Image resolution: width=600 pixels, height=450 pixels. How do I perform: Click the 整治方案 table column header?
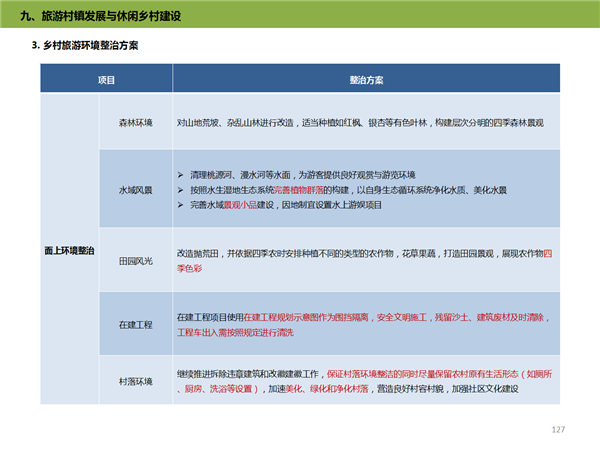[364, 79]
